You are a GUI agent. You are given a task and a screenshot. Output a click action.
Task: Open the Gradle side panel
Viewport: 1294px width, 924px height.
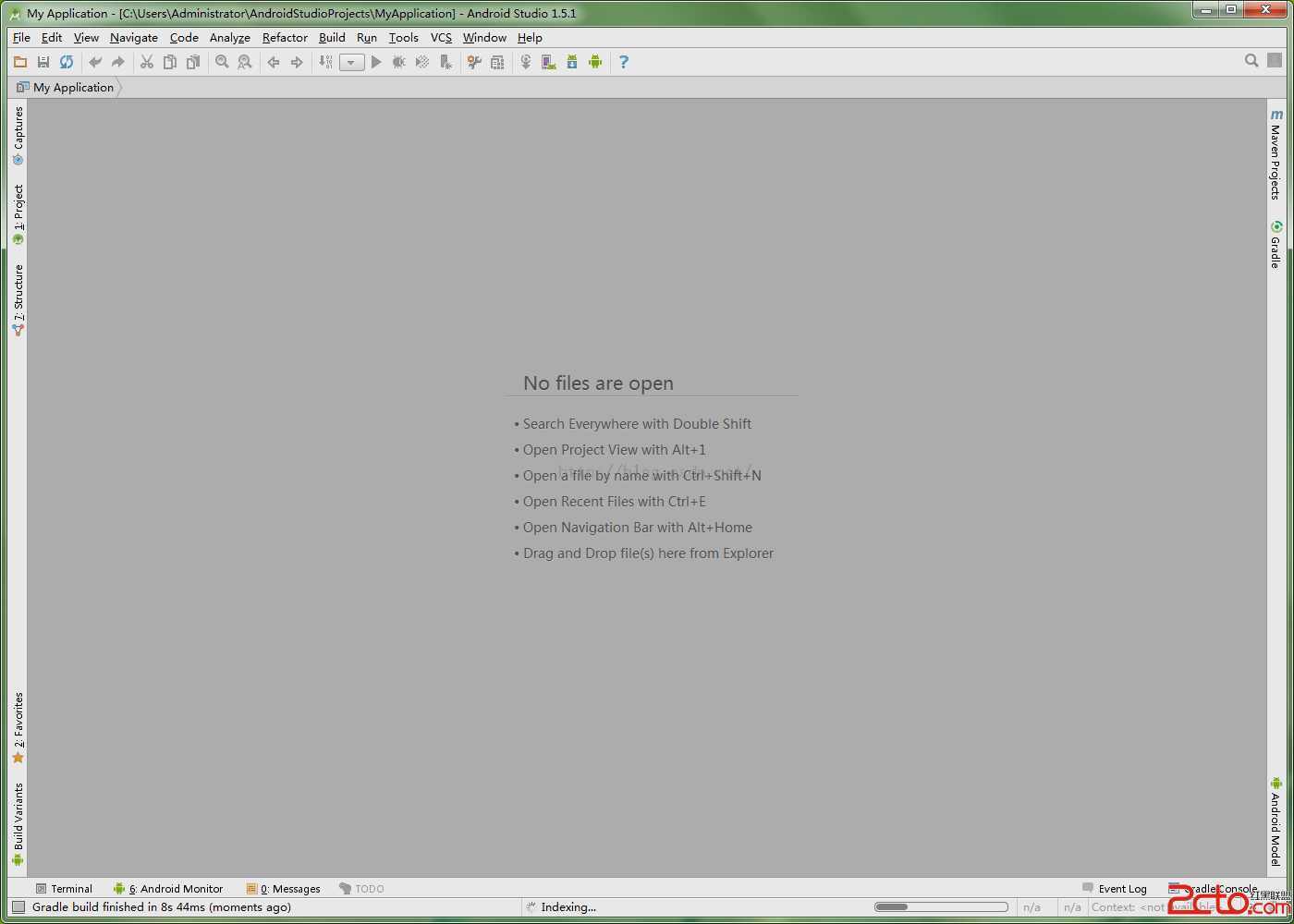1276,244
